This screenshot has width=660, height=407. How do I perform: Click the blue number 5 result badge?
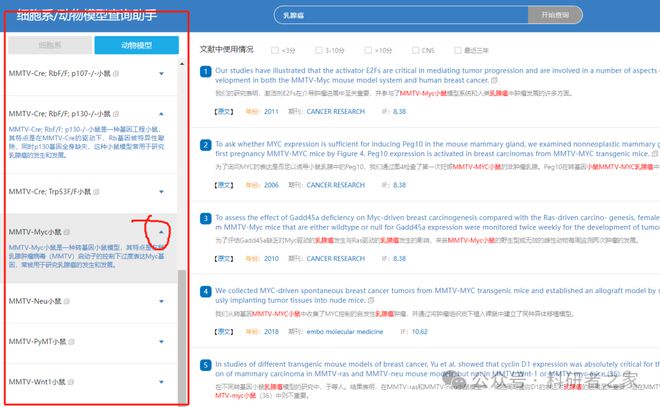205,365
